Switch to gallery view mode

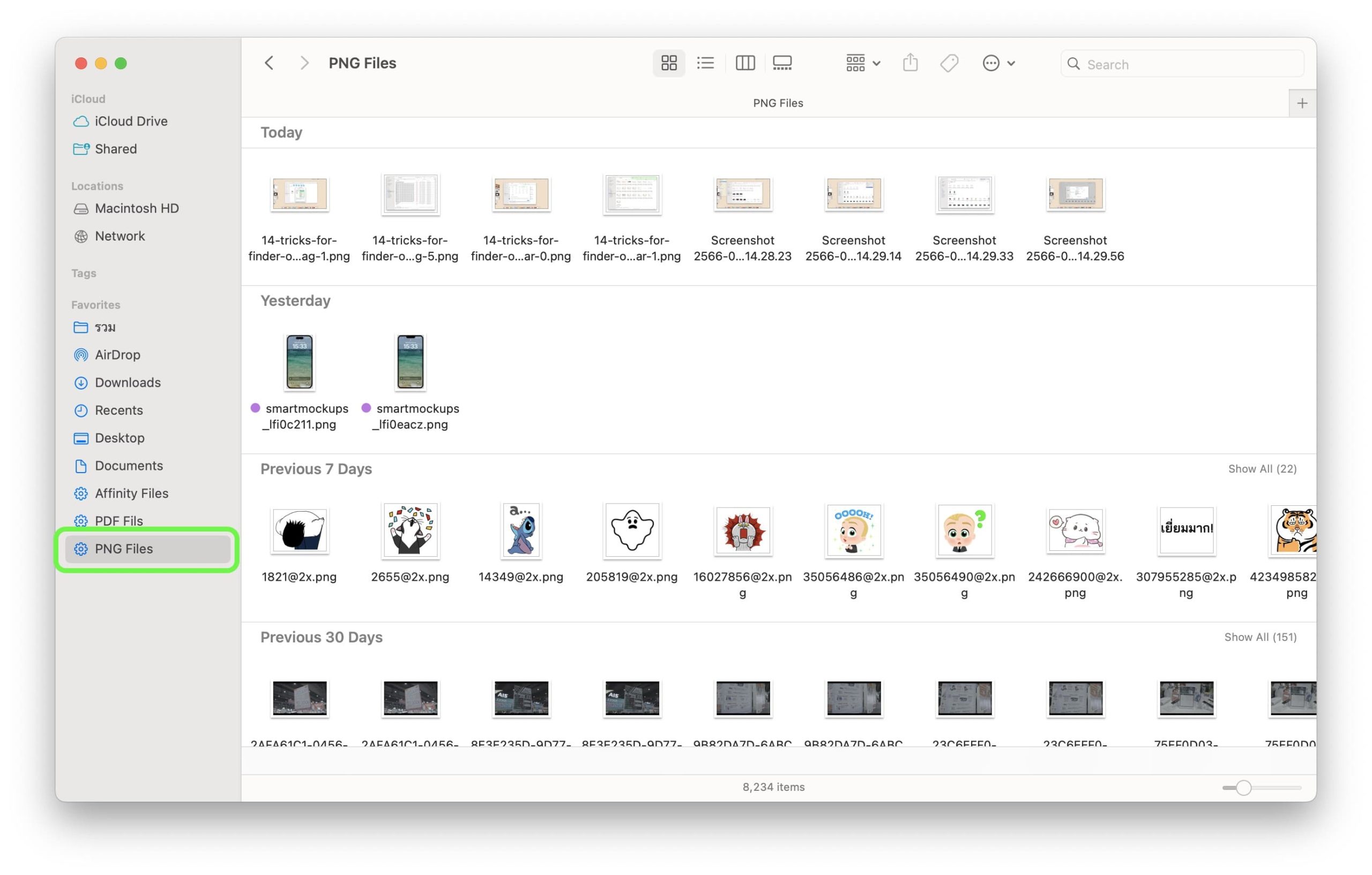pos(782,63)
